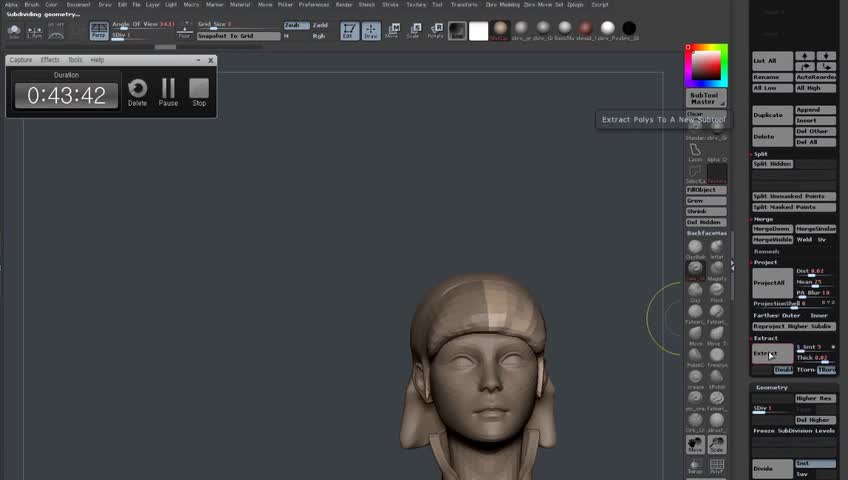Expand the Geometry panel header
Image resolution: width=848 pixels, height=480 pixels.
(771, 387)
